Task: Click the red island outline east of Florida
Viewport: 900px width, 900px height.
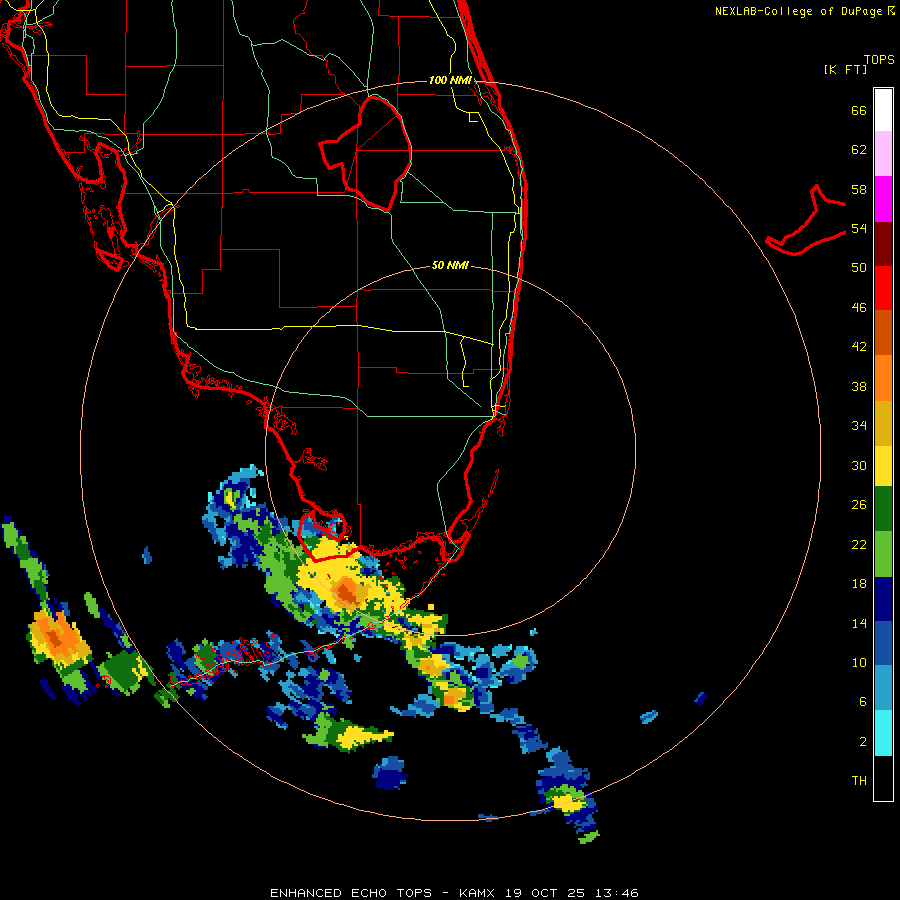Action: coord(806,220)
